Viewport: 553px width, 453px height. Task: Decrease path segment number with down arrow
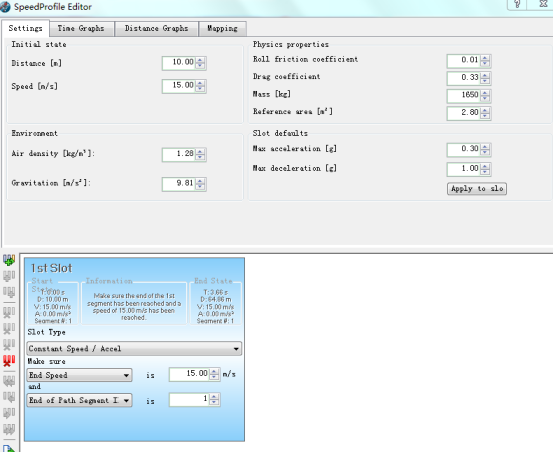214,403
